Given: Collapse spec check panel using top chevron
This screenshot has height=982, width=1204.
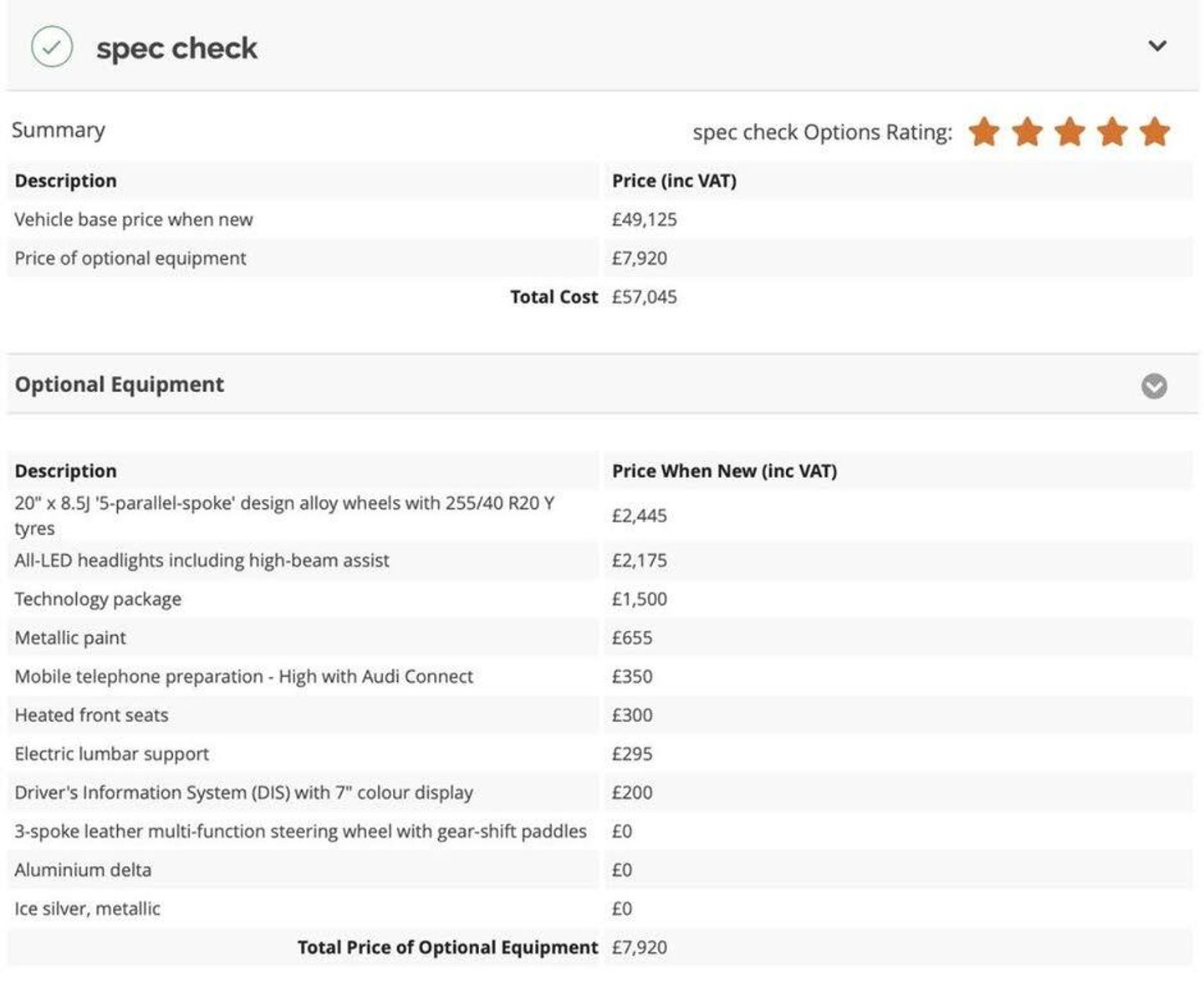Looking at the screenshot, I should [1157, 46].
